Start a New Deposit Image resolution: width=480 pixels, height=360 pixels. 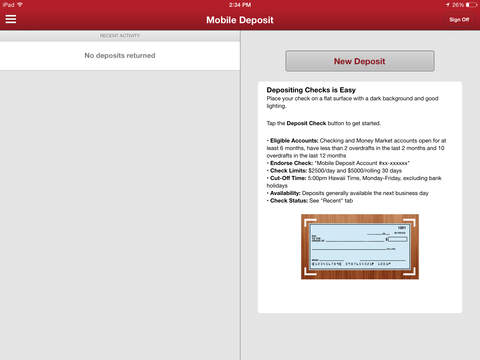click(360, 61)
